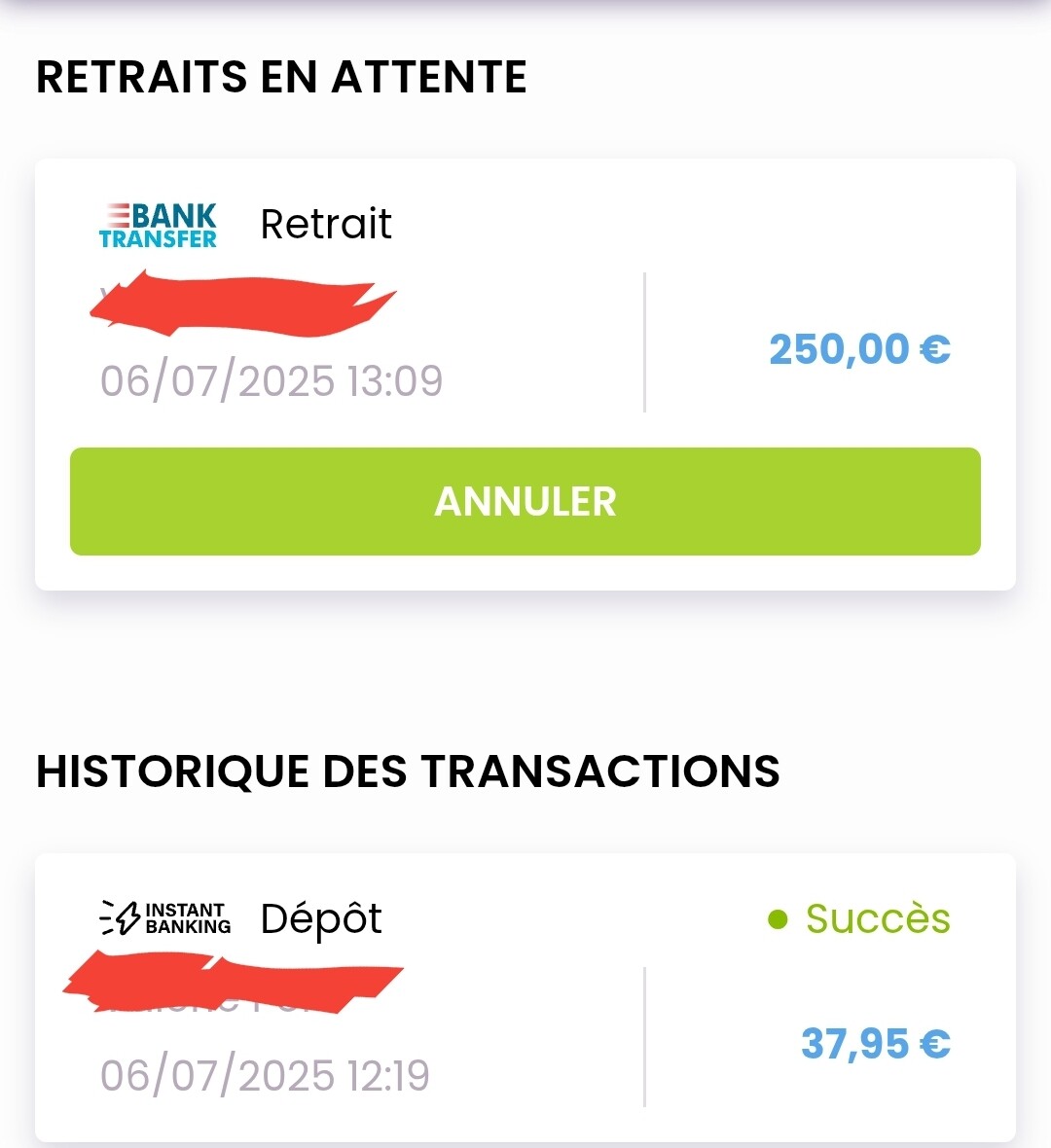The image size is (1051, 1148).
Task: Click the redacted name in withdrawal card
Action: pyautogui.click(x=242, y=304)
